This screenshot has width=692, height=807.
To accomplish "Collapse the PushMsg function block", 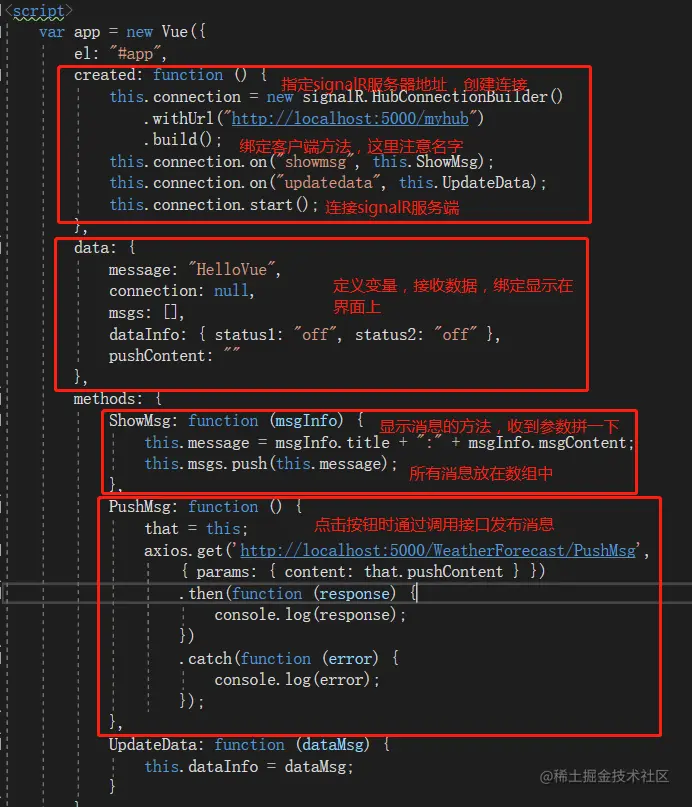I will click(2, 507).
